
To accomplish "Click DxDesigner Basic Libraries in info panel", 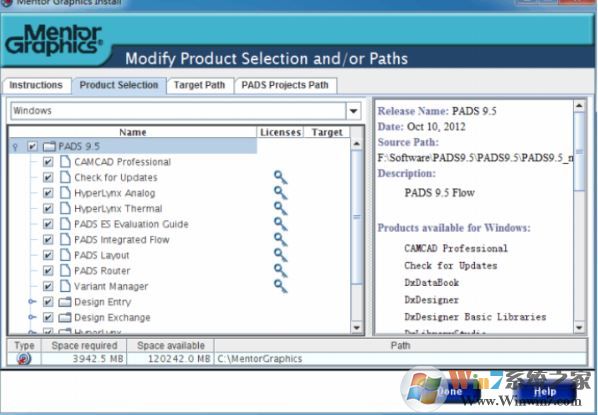I will [x=475, y=317].
